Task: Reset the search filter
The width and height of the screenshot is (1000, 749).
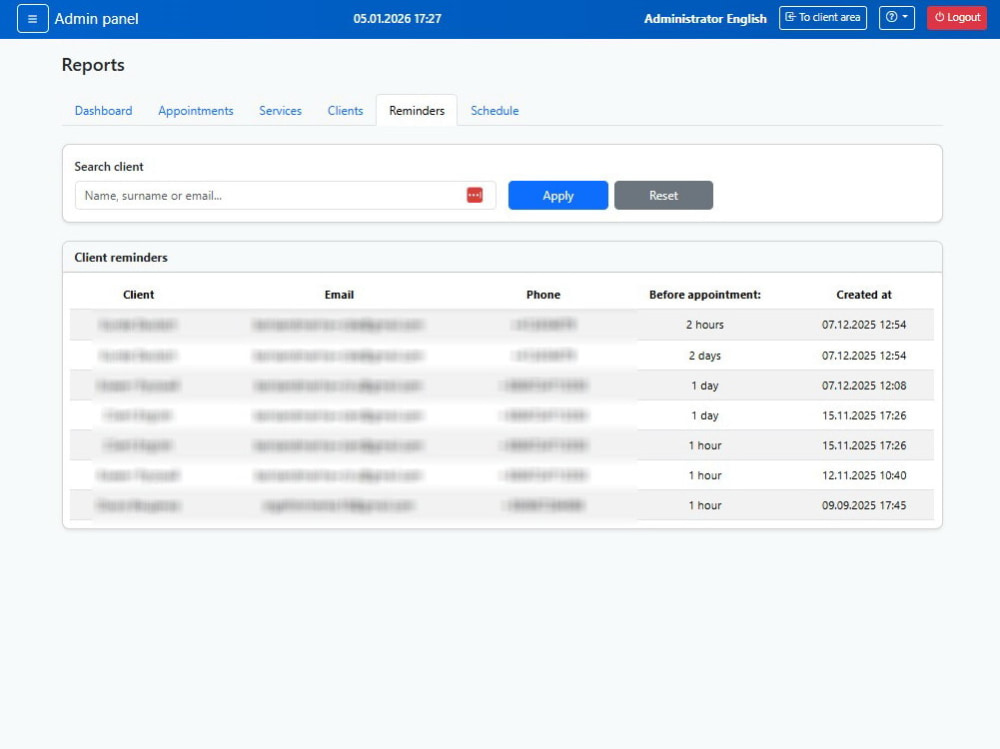Action: point(663,195)
